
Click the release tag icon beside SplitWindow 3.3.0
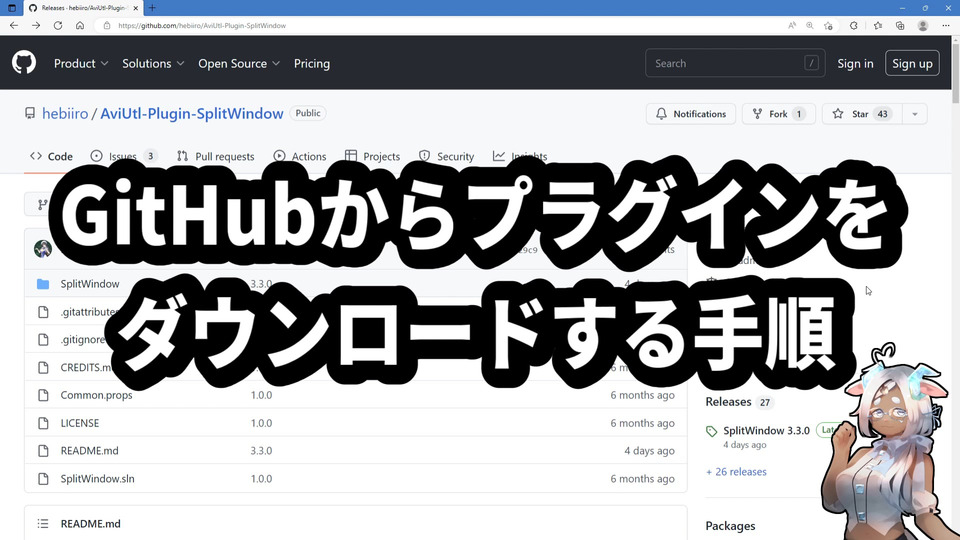click(711, 431)
